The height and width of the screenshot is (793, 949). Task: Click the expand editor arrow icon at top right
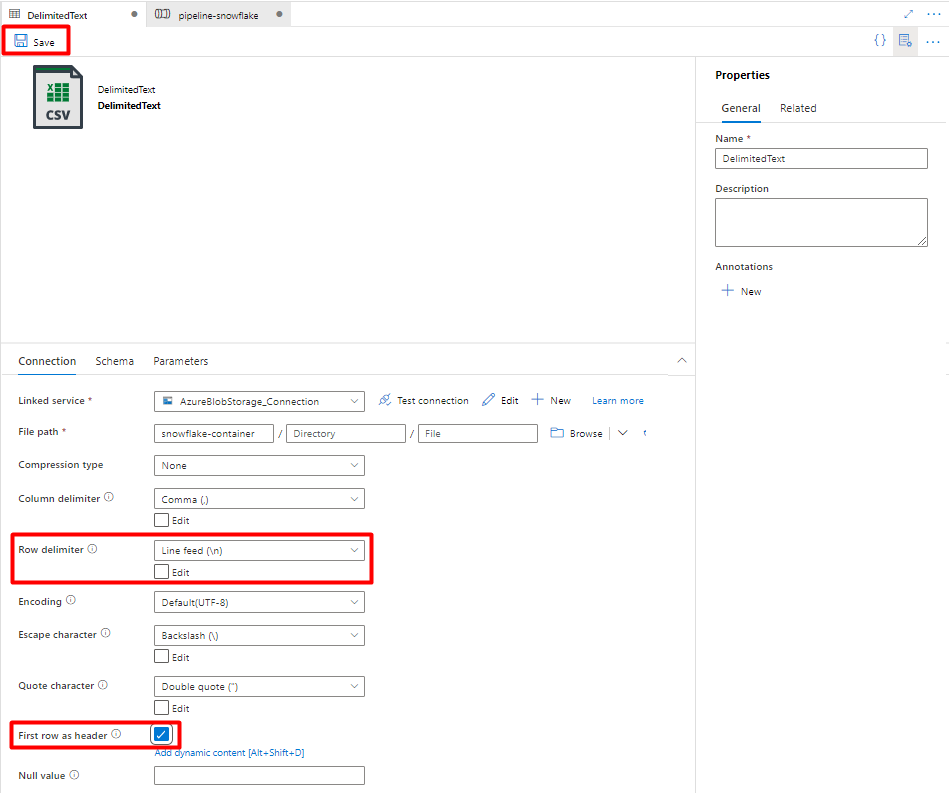point(908,14)
